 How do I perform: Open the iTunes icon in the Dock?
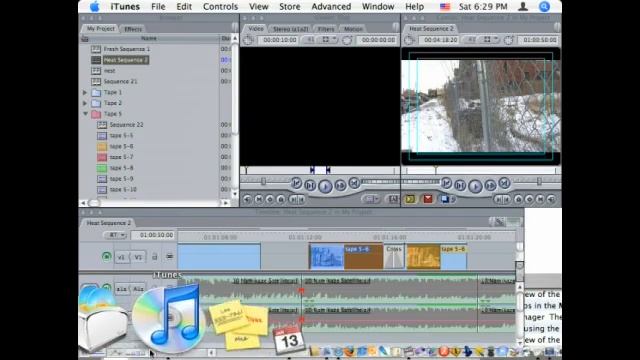(168, 318)
